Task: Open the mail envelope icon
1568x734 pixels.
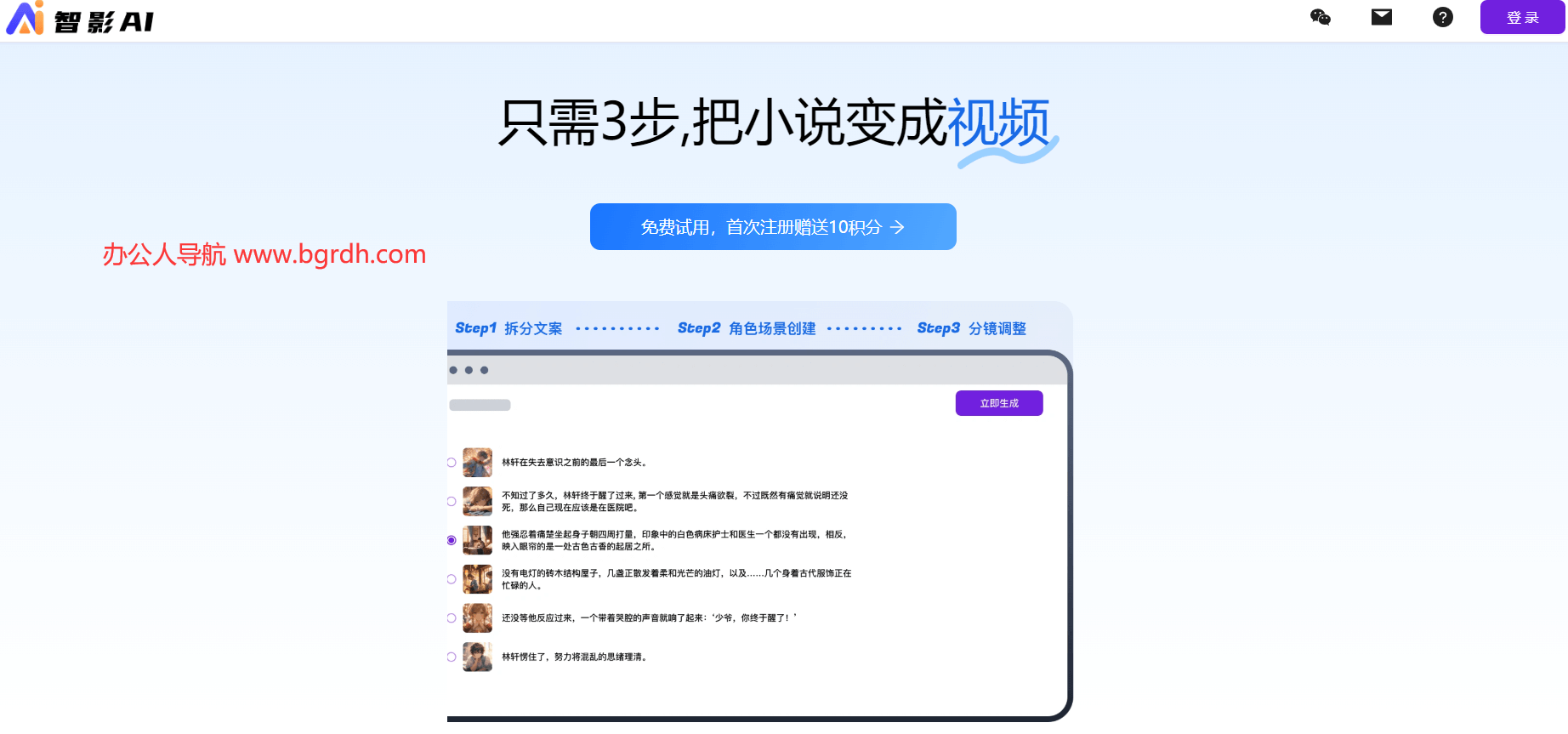Action: (x=1382, y=17)
